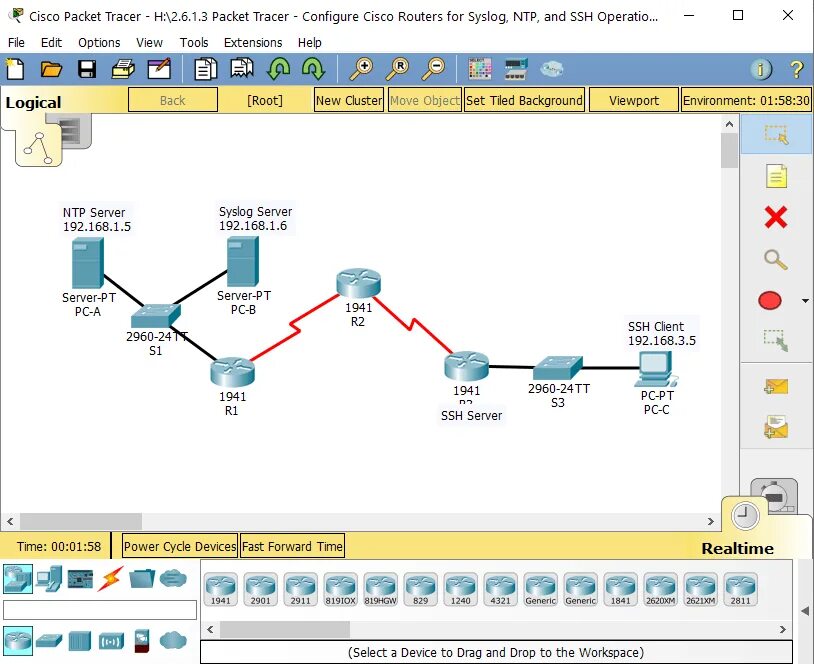Select Connections lightning bolt category
The width and height of the screenshot is (814, 664).
(x=110, y=578)
